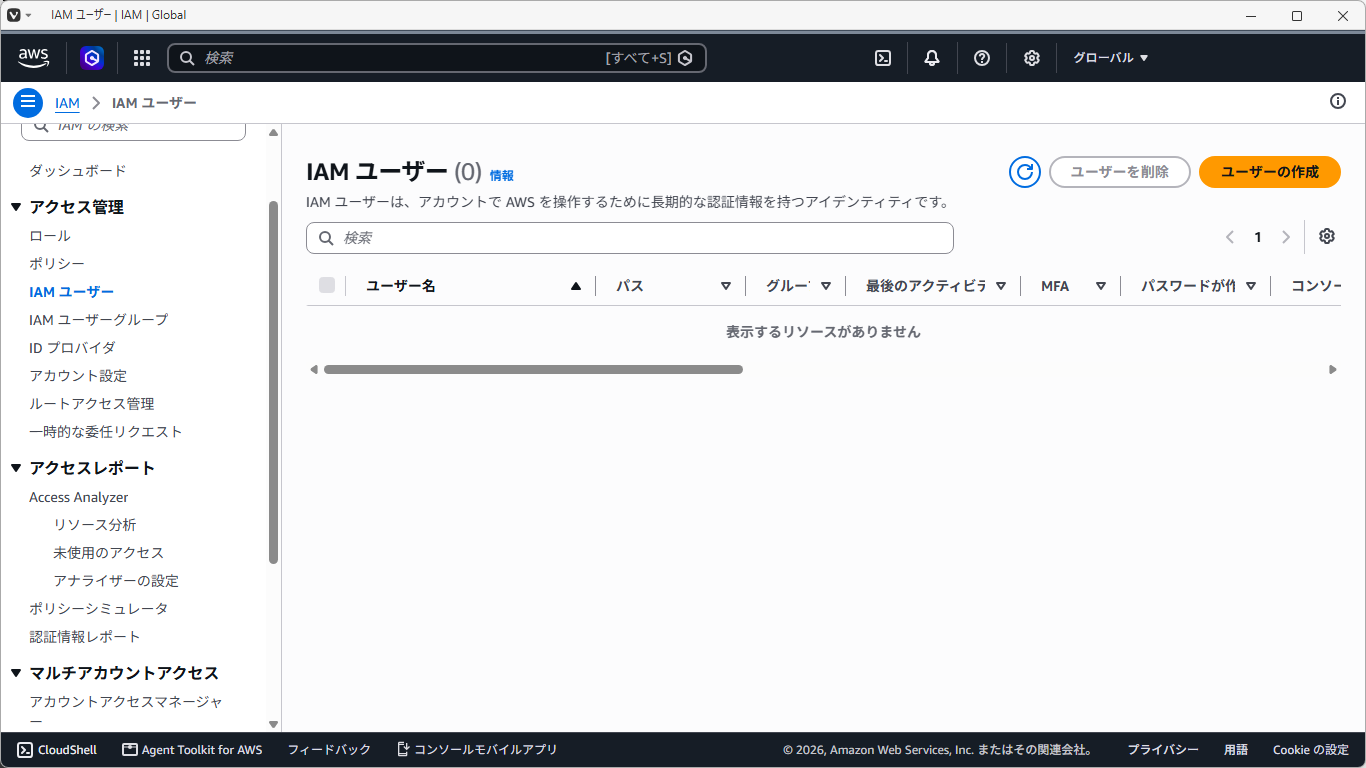Open Cookie の設定 in the footer

(x=1311, y=750)
